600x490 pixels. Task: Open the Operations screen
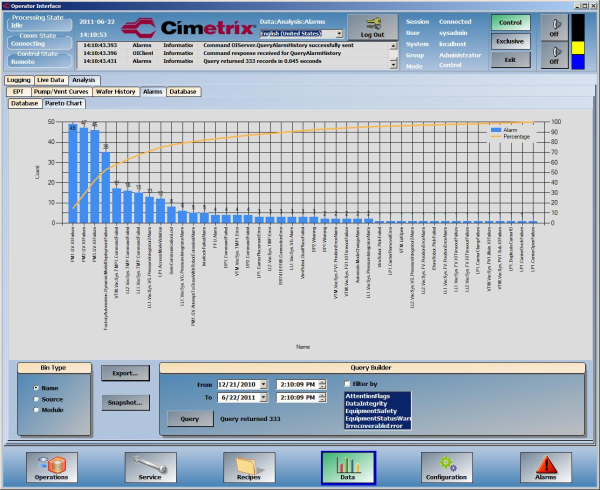52,467
